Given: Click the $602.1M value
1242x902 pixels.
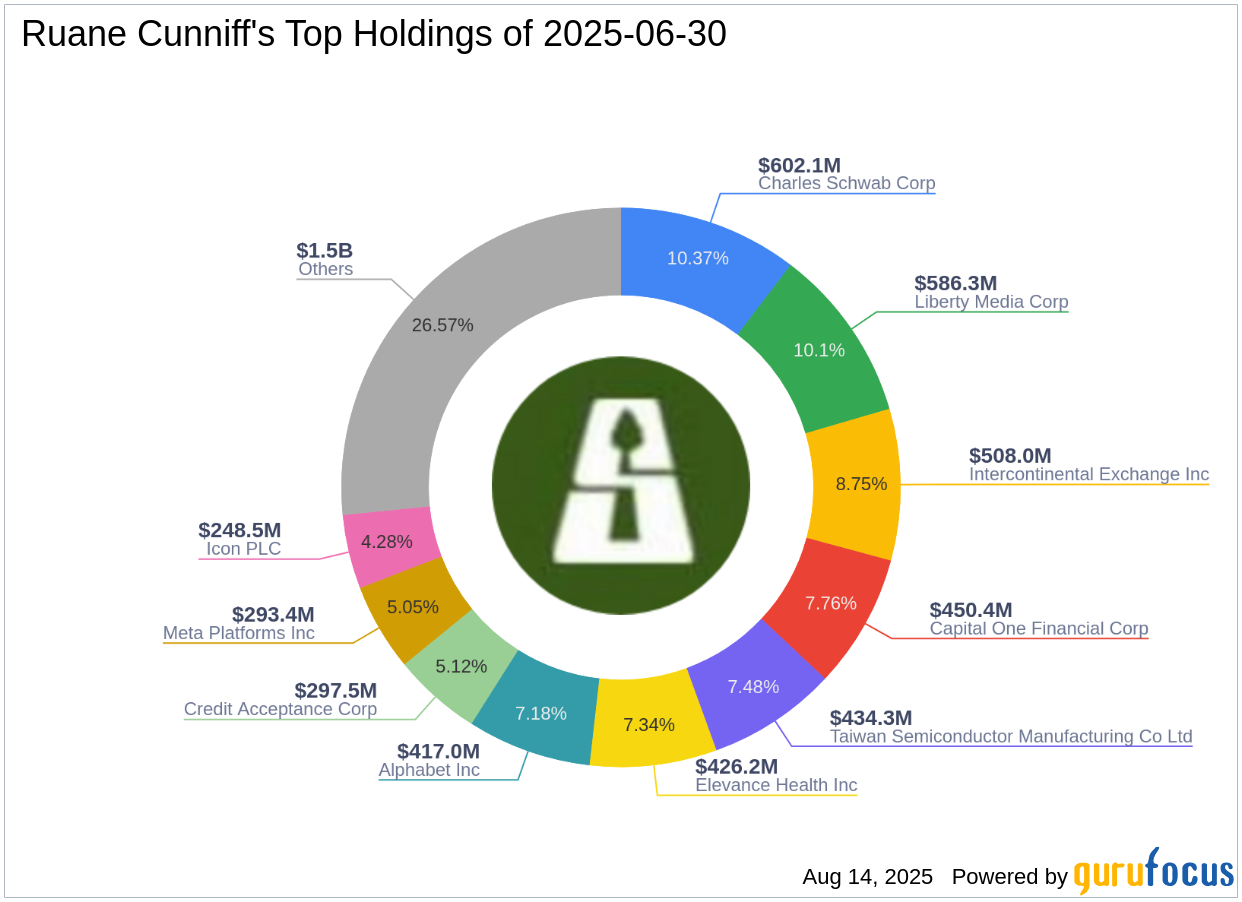Looking at the screenshot, I should point(799,165).
